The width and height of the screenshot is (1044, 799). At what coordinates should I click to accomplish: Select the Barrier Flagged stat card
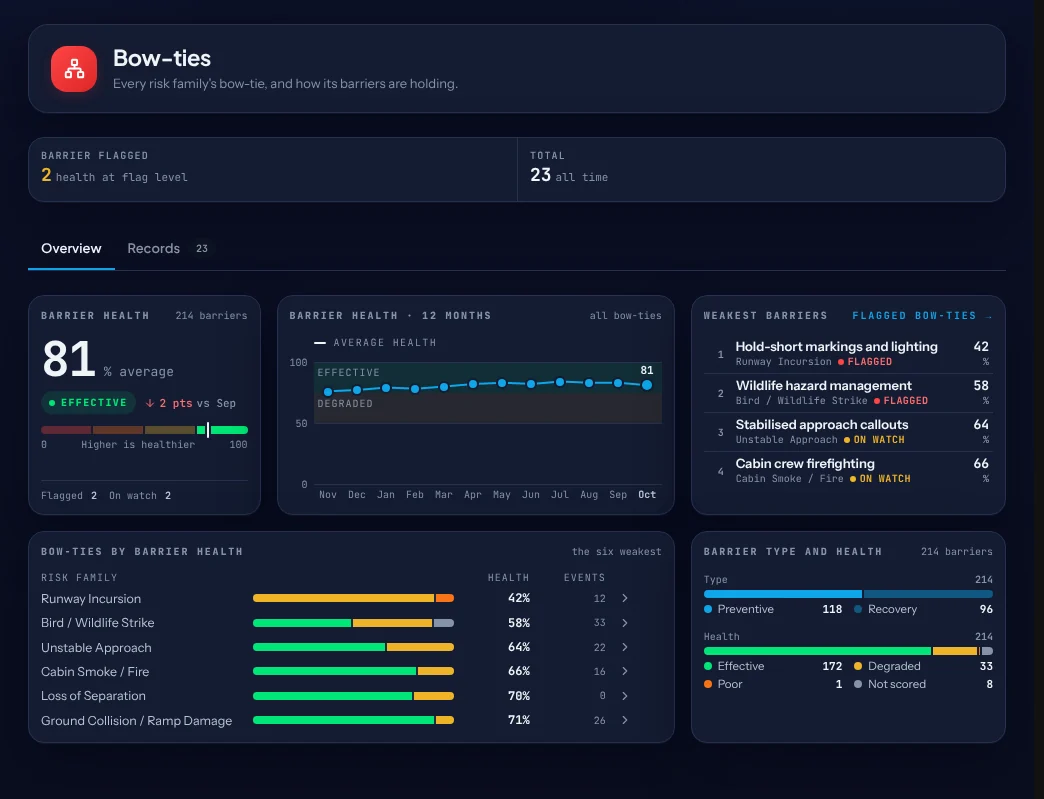(x=273, y=170)
